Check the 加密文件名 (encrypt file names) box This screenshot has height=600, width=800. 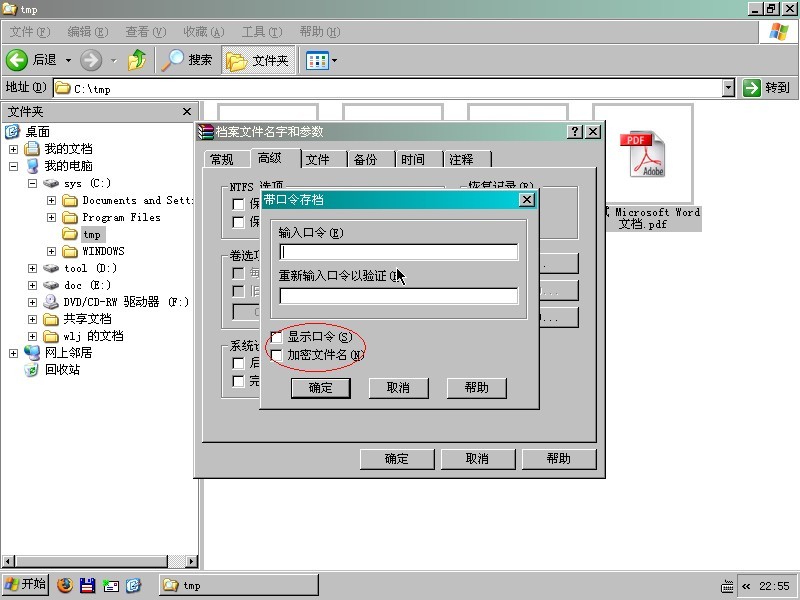pyautogui.click(x=277, y=355)
